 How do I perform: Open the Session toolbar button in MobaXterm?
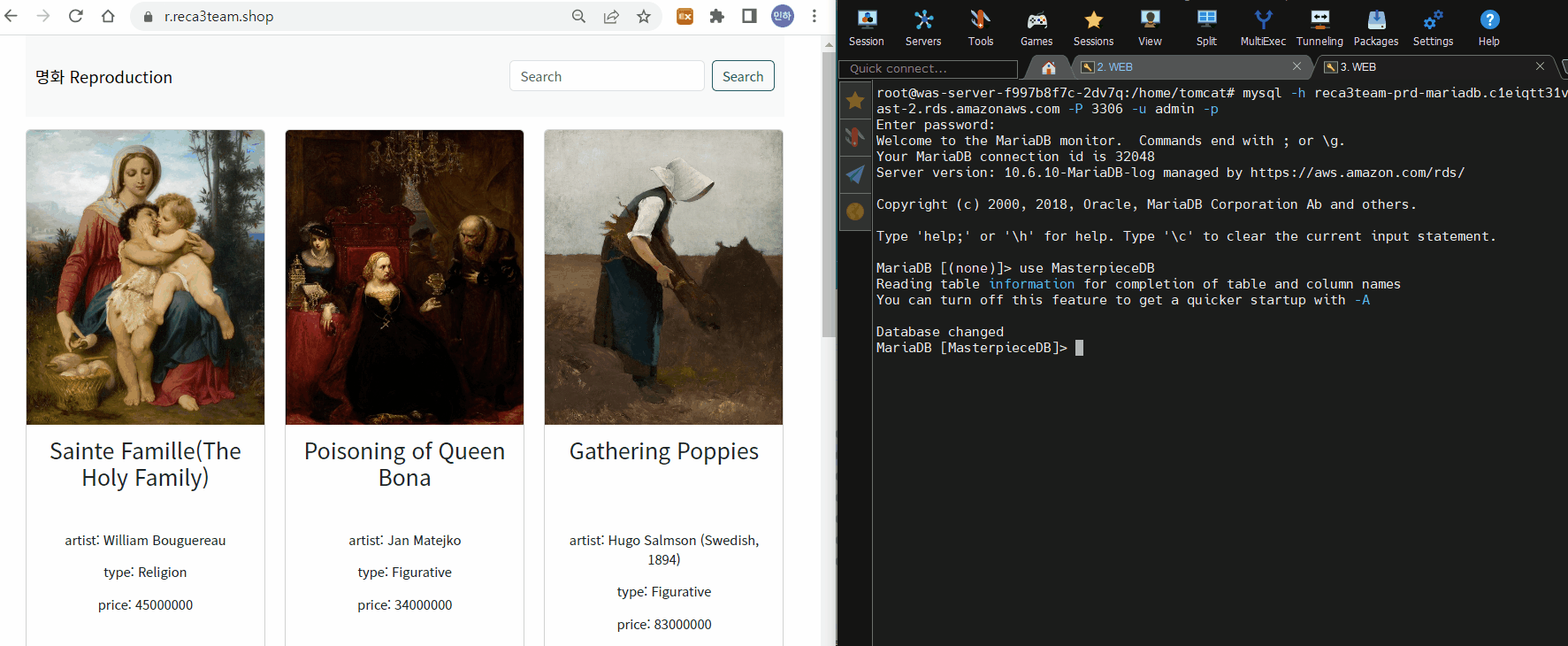point(867,27)
